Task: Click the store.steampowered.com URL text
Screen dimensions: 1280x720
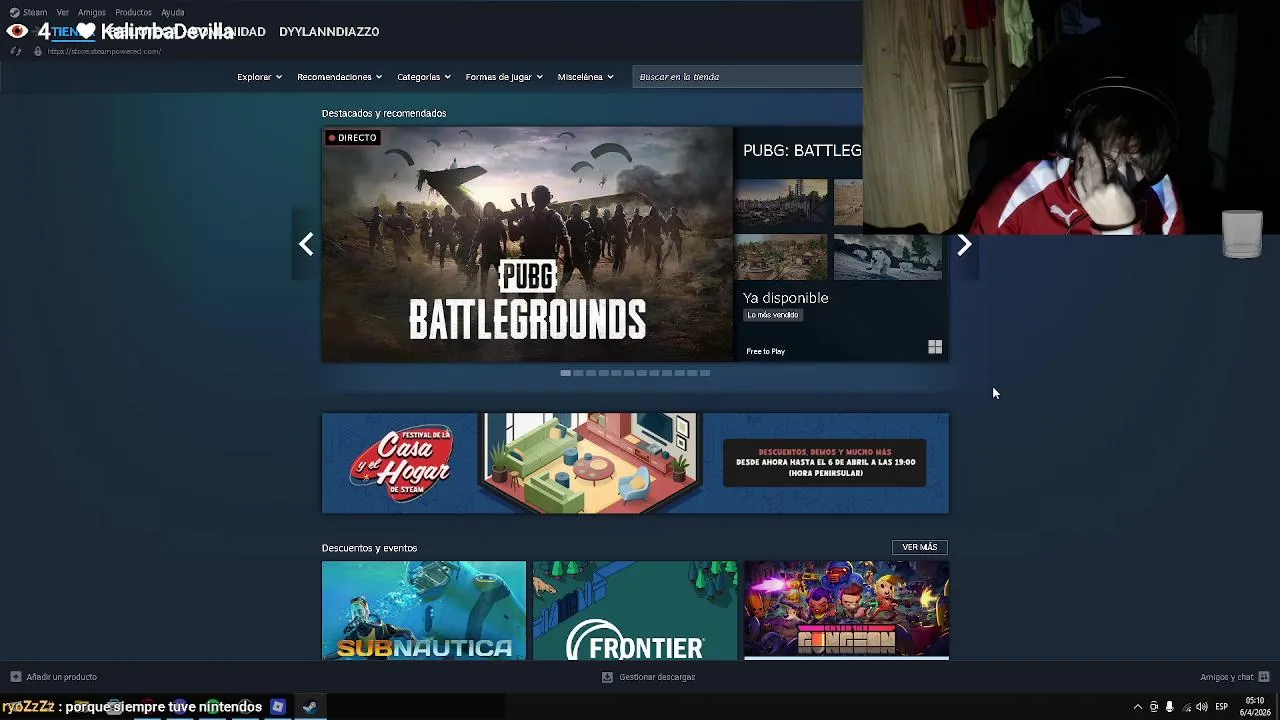Action: coord(104,51)
